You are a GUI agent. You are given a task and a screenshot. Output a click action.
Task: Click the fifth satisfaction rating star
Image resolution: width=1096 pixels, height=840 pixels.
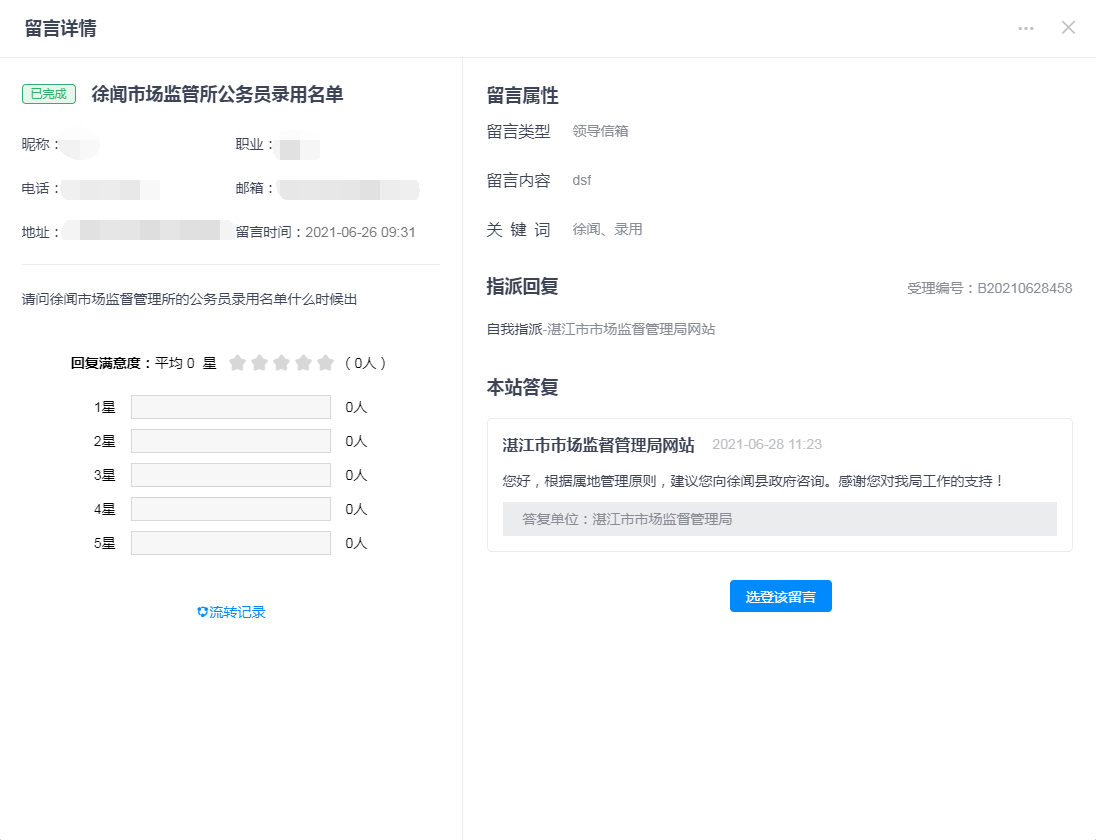325,363
